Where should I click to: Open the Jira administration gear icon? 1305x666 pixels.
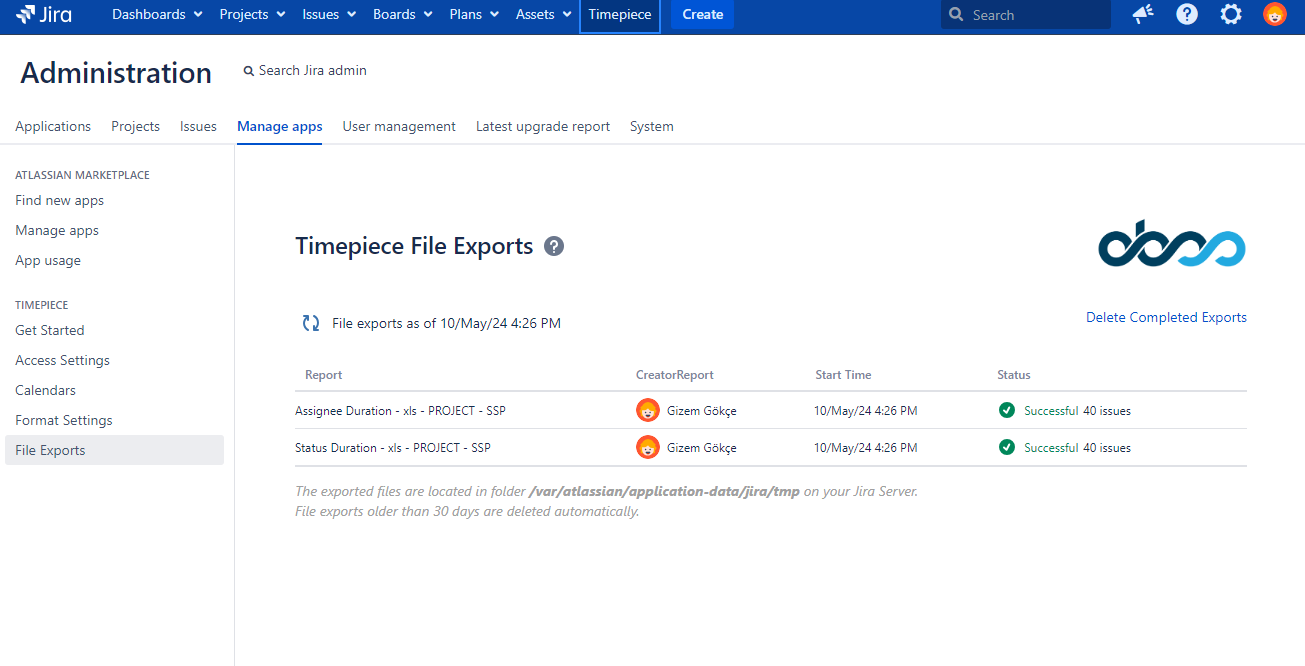pyautogui.click(x=1230, y=14)
